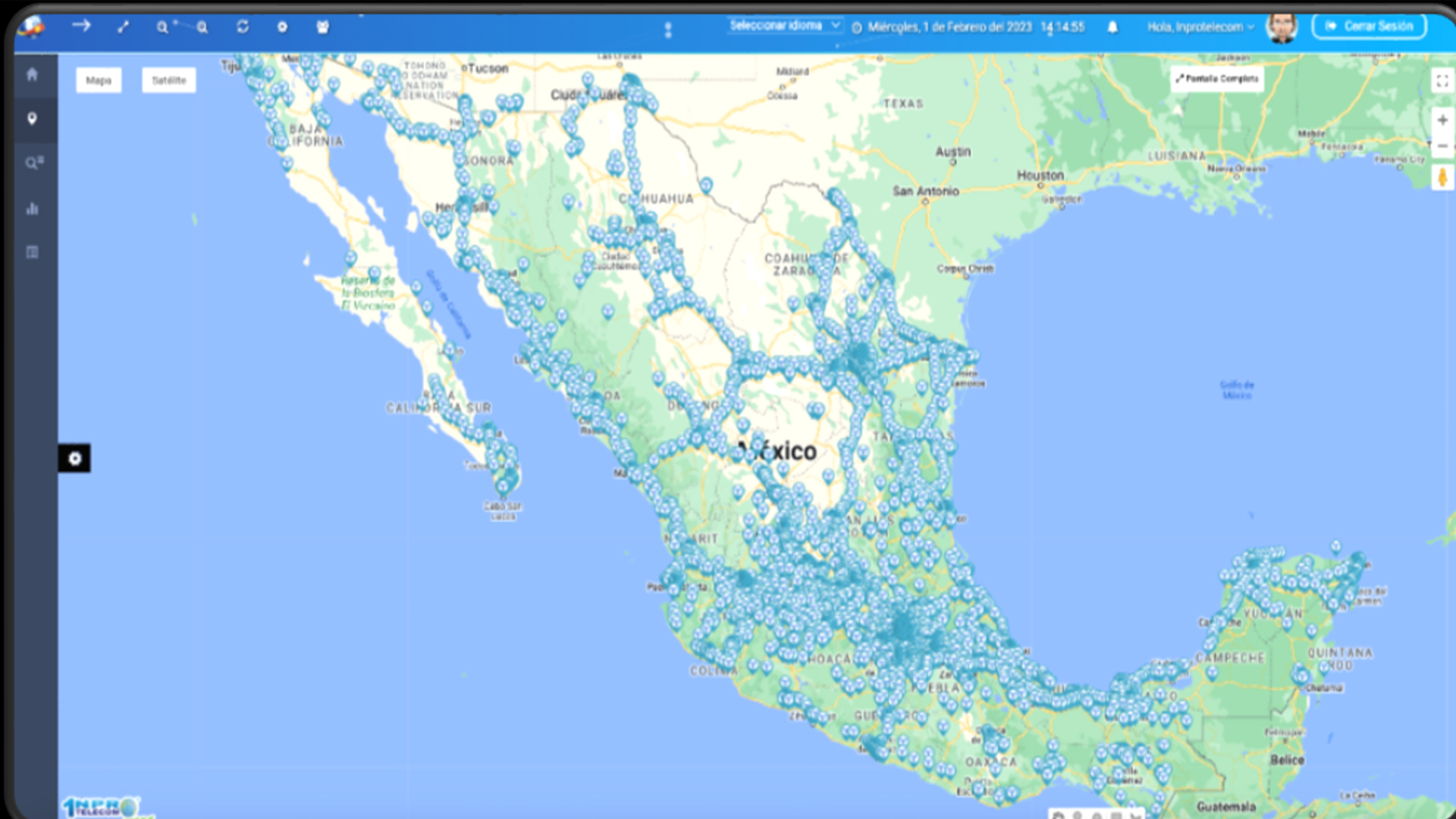The image size is (1456, 819).
Task: Click the bear-shaped icon in the toolbar
Action: (322, 27)
